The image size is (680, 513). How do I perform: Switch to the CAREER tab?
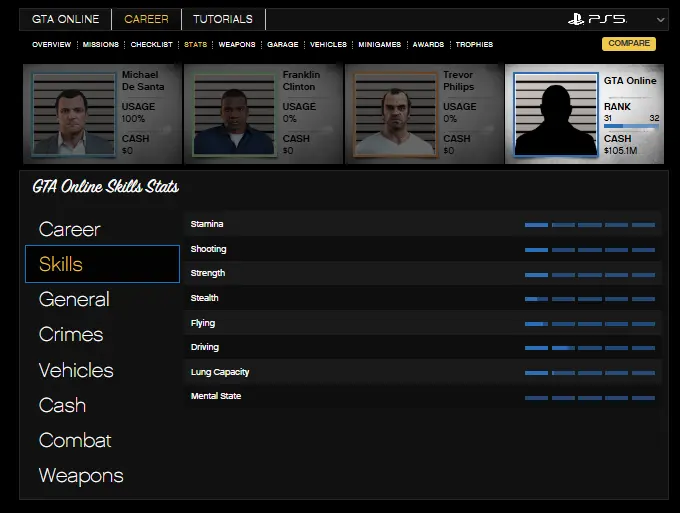[x=147, y=20]
